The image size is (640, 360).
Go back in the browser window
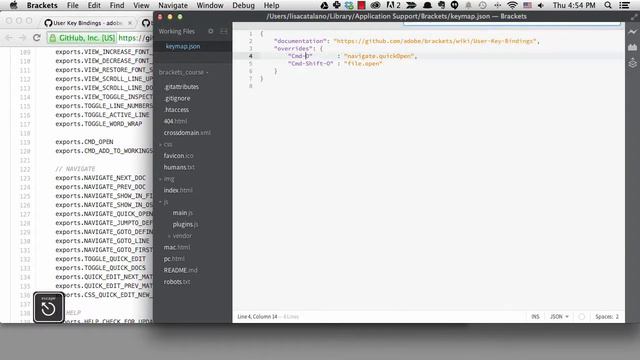click(9, 38)
